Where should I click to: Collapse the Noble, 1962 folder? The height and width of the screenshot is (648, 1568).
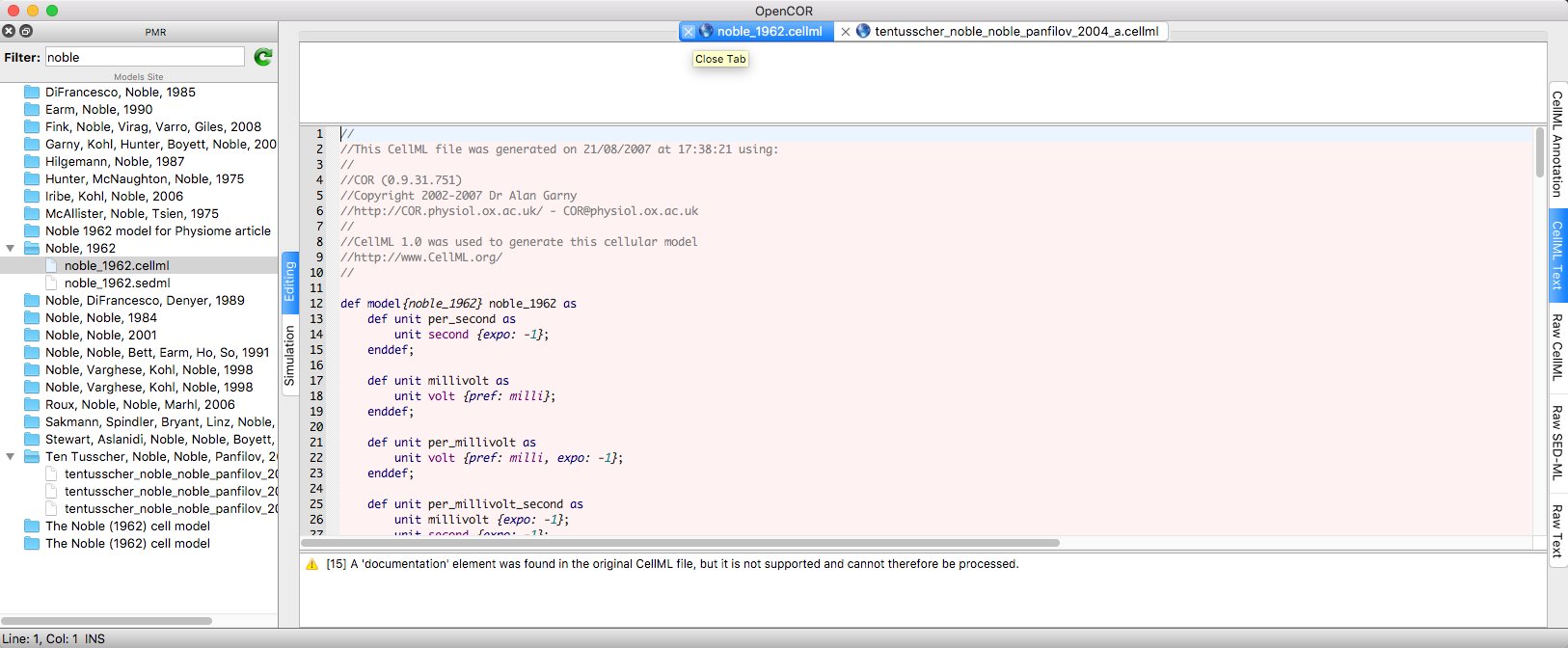coord(11,249)
